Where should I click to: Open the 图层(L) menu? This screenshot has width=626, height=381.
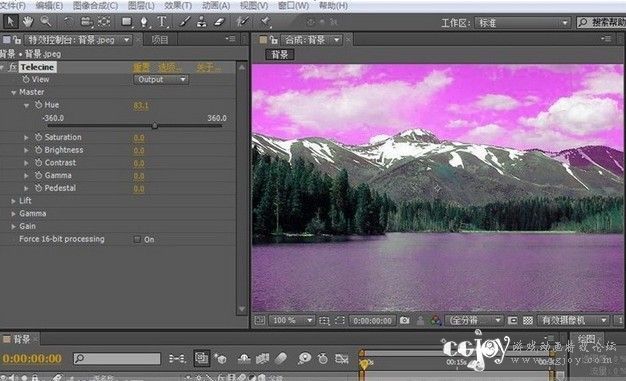tap(141, 6)
